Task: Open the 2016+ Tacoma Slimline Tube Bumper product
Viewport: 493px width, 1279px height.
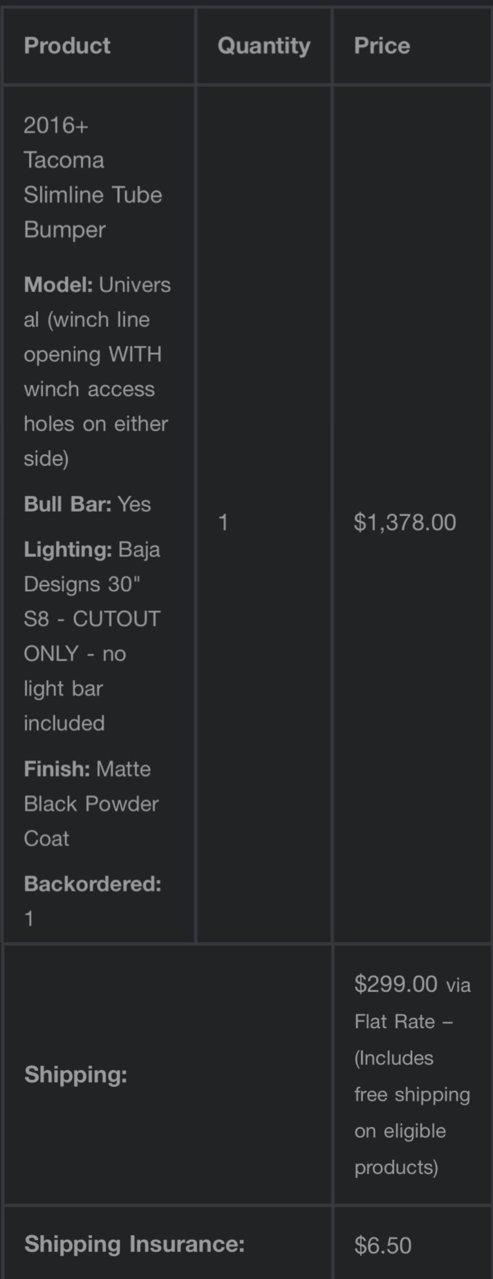Action: pyautogui.click(x=93, y=177)
